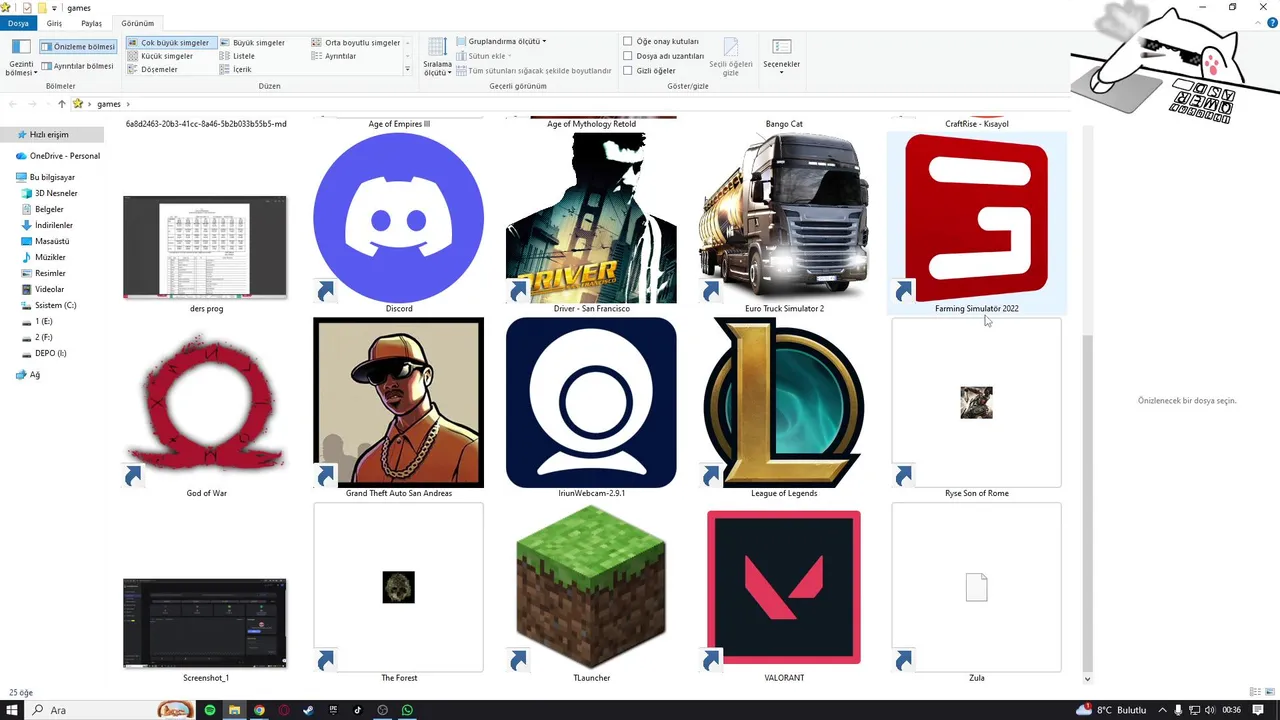The image size is (1280, 720).
Task: Select the God of War shortcut
Action: click(x=206, y=403)
